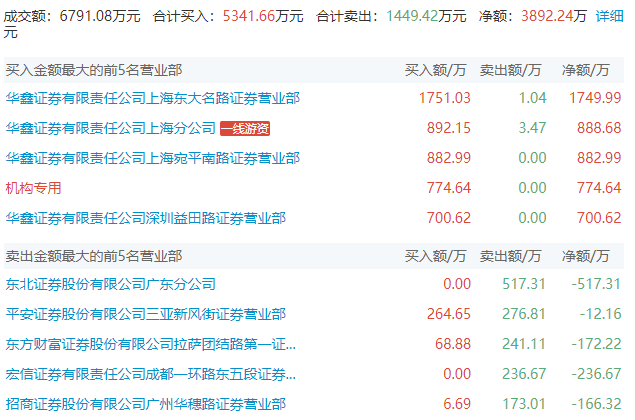
Task: Click 净额/万 column header in buy table
Action: (586, 70)
